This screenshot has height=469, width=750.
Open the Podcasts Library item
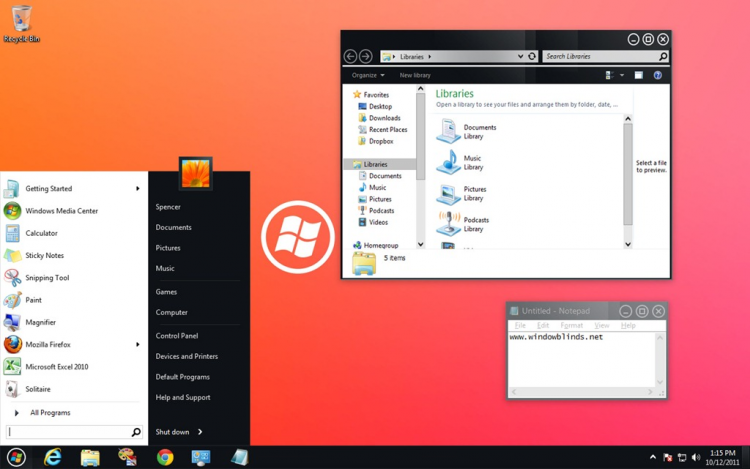click(x=463, y=224)
